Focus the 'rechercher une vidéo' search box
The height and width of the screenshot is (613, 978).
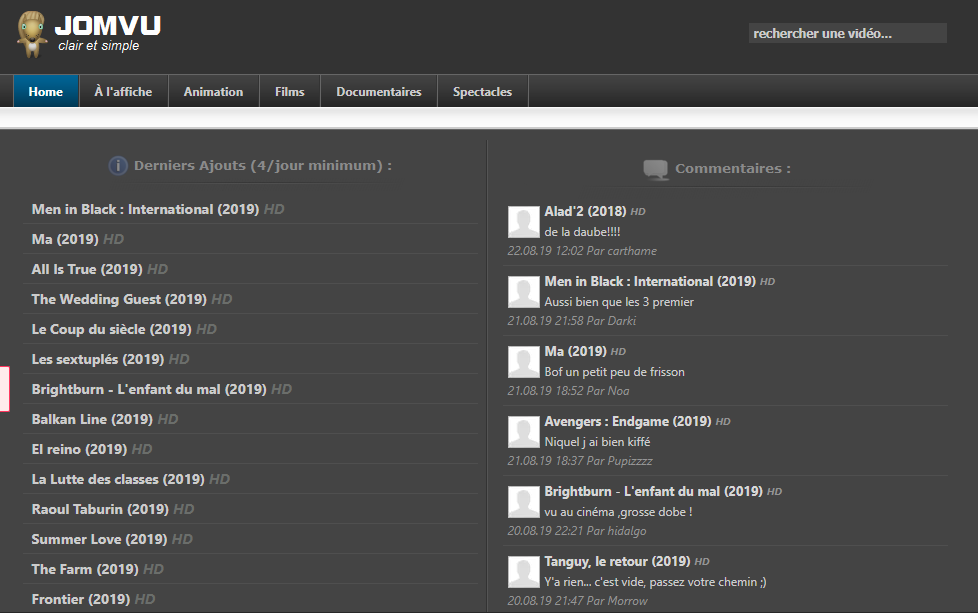pyautogui.click(x=848, y=33)
